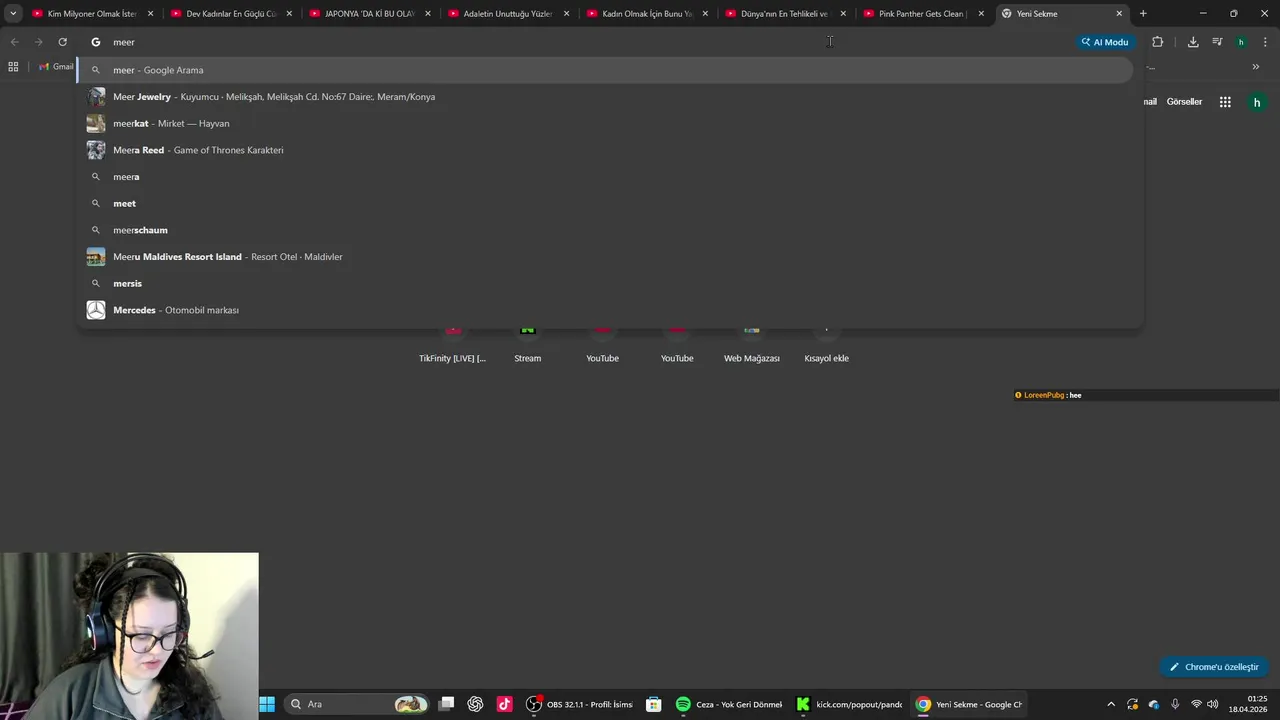Close the 'Pink Panther Gets Clean' tab

[981, 14]
